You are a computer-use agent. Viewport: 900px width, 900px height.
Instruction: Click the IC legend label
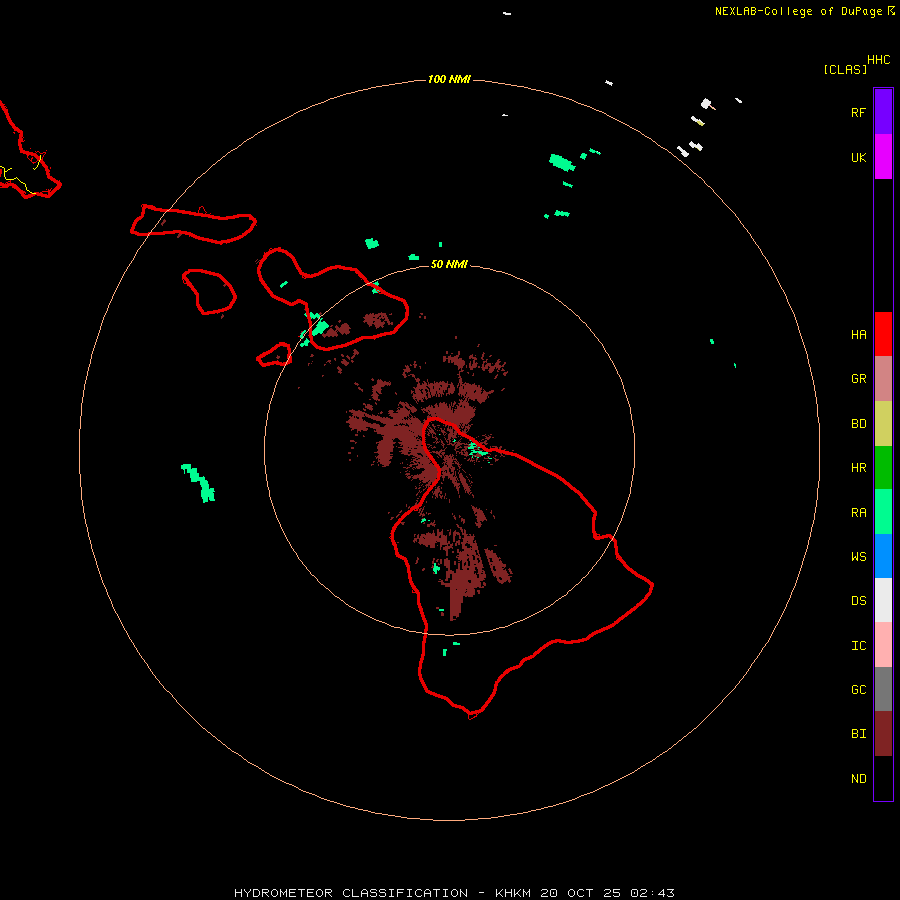pos(858,646)
